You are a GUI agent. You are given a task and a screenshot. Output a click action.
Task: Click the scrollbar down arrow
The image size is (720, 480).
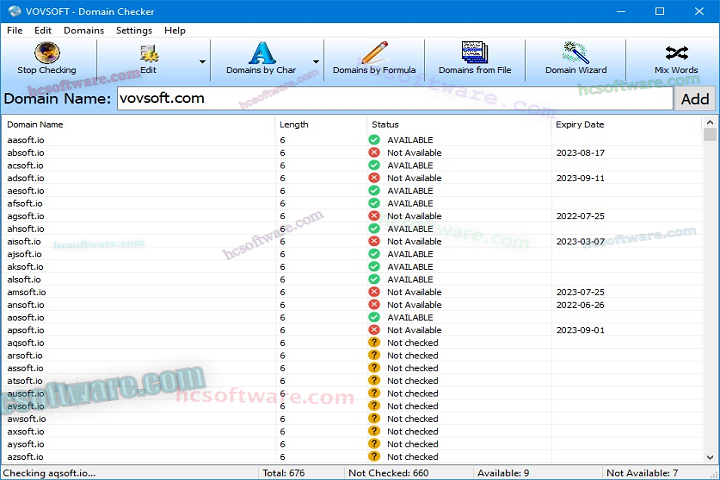click(710, 457)
